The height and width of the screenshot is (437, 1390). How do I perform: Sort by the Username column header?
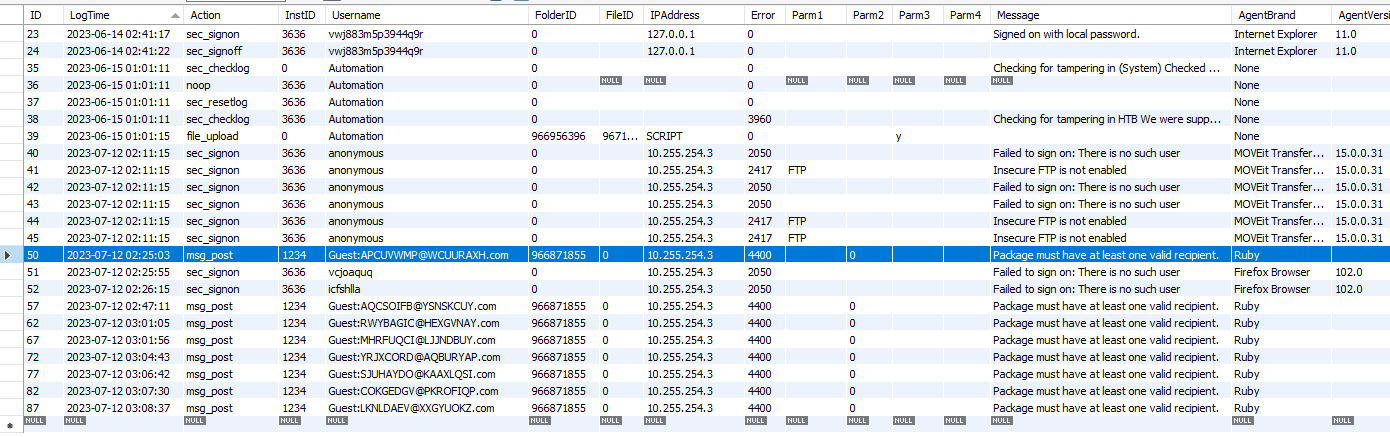coord(355,16)
